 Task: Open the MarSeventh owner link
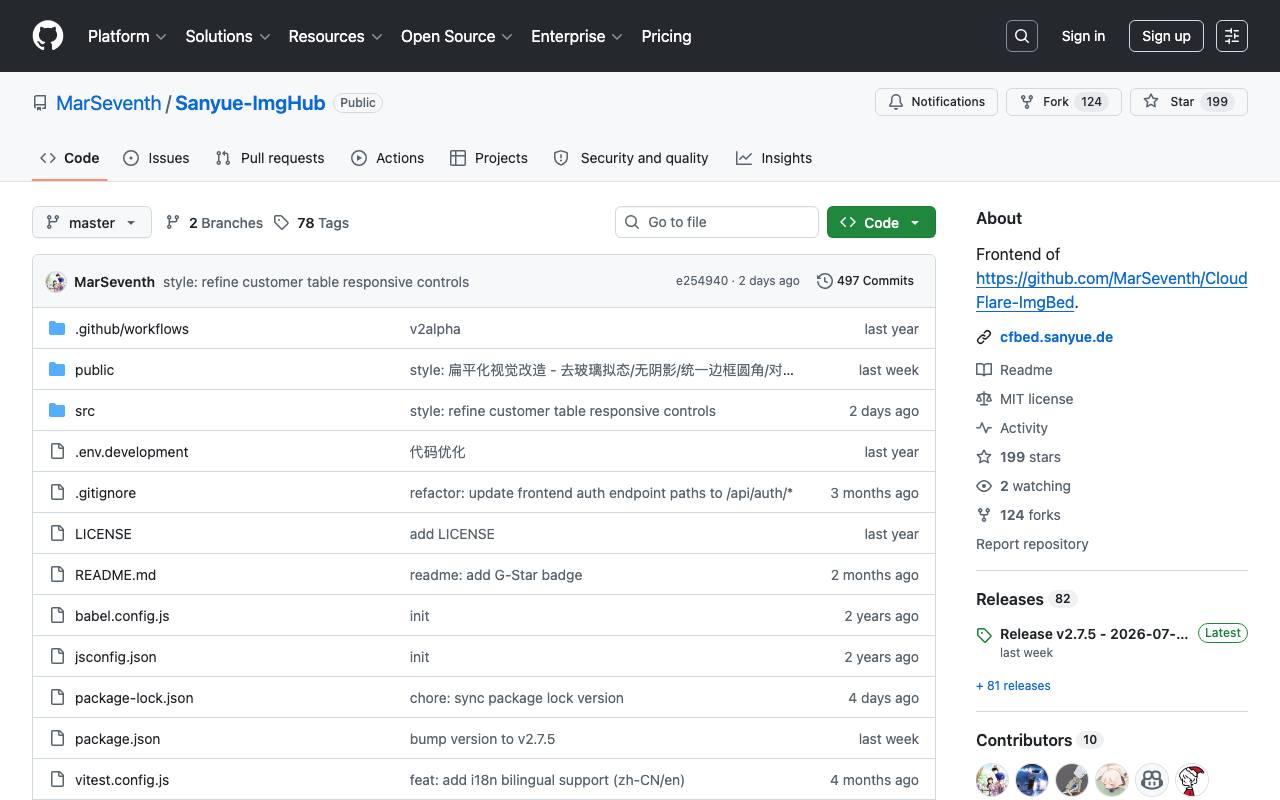[x=109, y=103]
